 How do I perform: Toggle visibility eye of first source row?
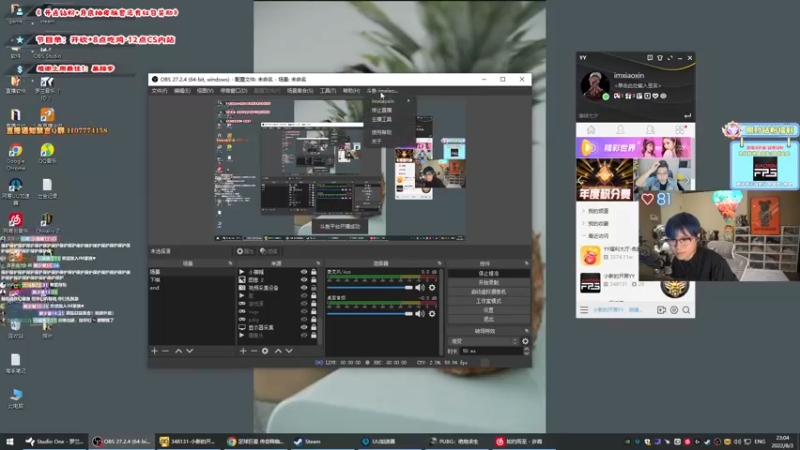304,272
